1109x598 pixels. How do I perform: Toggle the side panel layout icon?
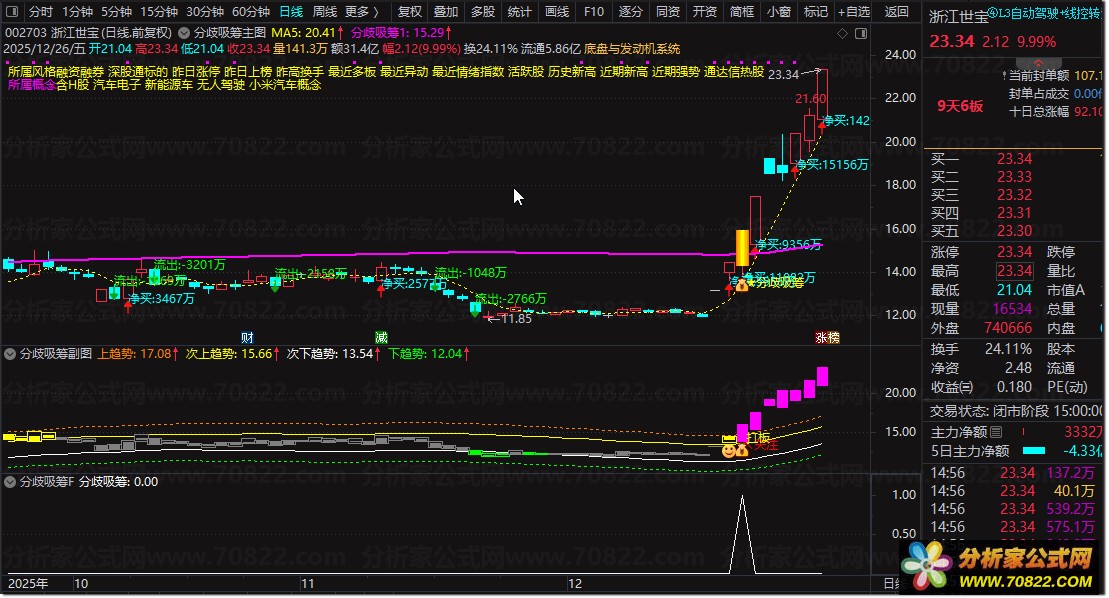pyautogui.click(x=861, y=33)
